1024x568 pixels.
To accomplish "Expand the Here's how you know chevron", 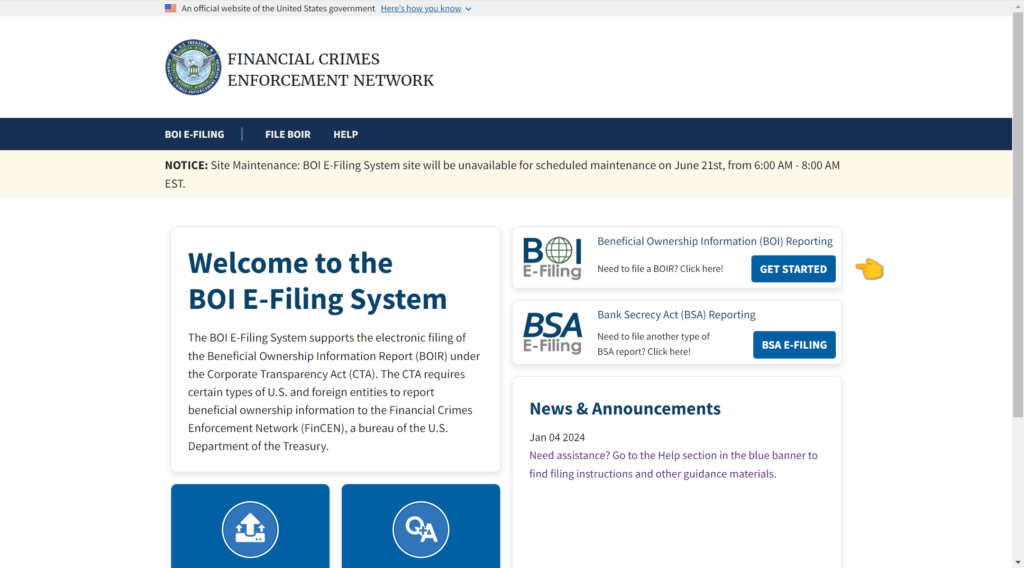I will coord(468,9).
